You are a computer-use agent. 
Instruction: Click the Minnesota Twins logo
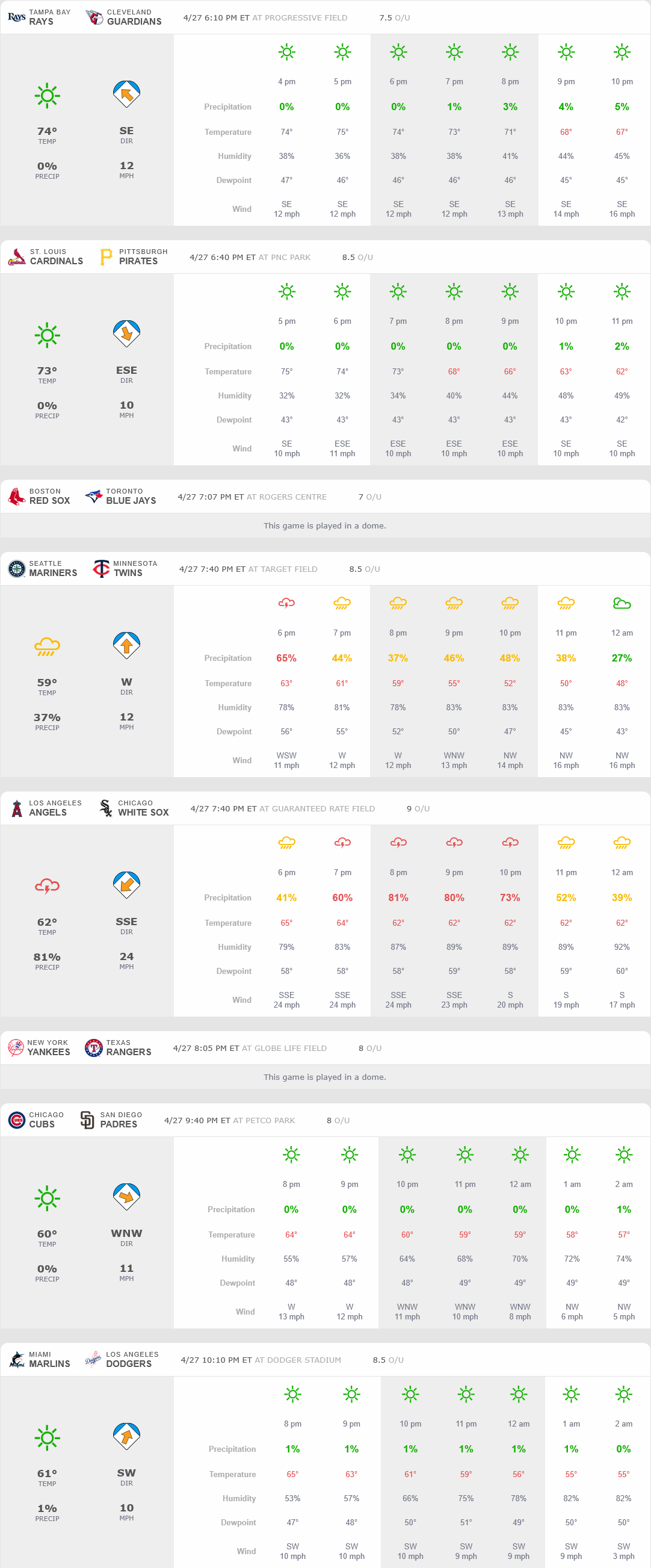coord(101,569)
